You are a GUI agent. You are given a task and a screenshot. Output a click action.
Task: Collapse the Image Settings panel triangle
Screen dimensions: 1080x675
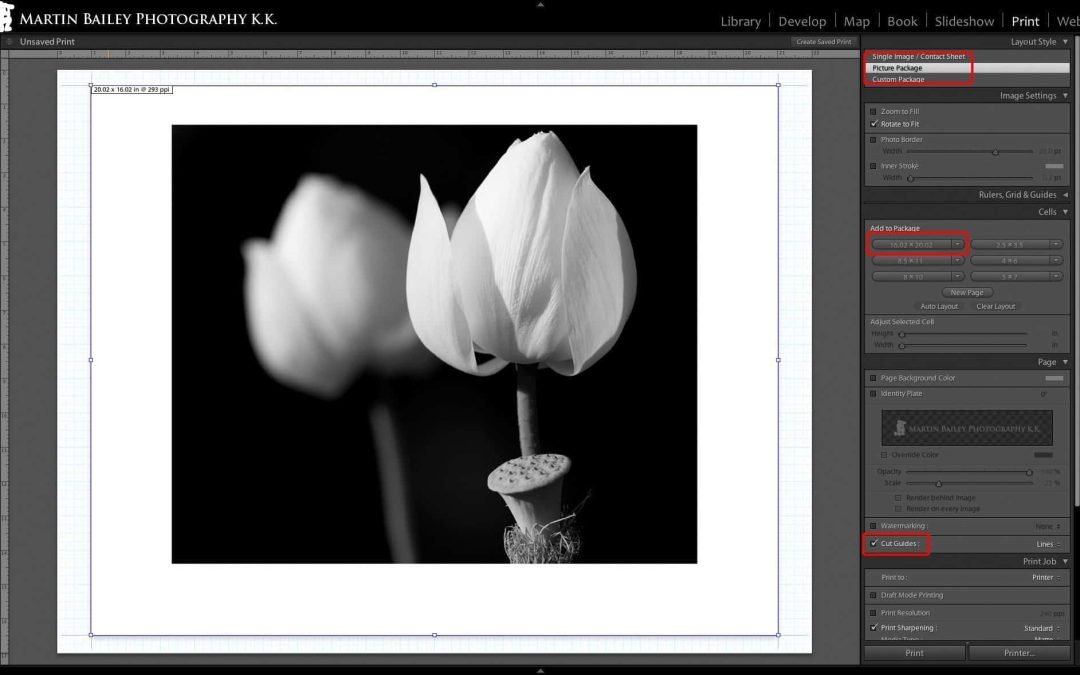point(1065,96)
